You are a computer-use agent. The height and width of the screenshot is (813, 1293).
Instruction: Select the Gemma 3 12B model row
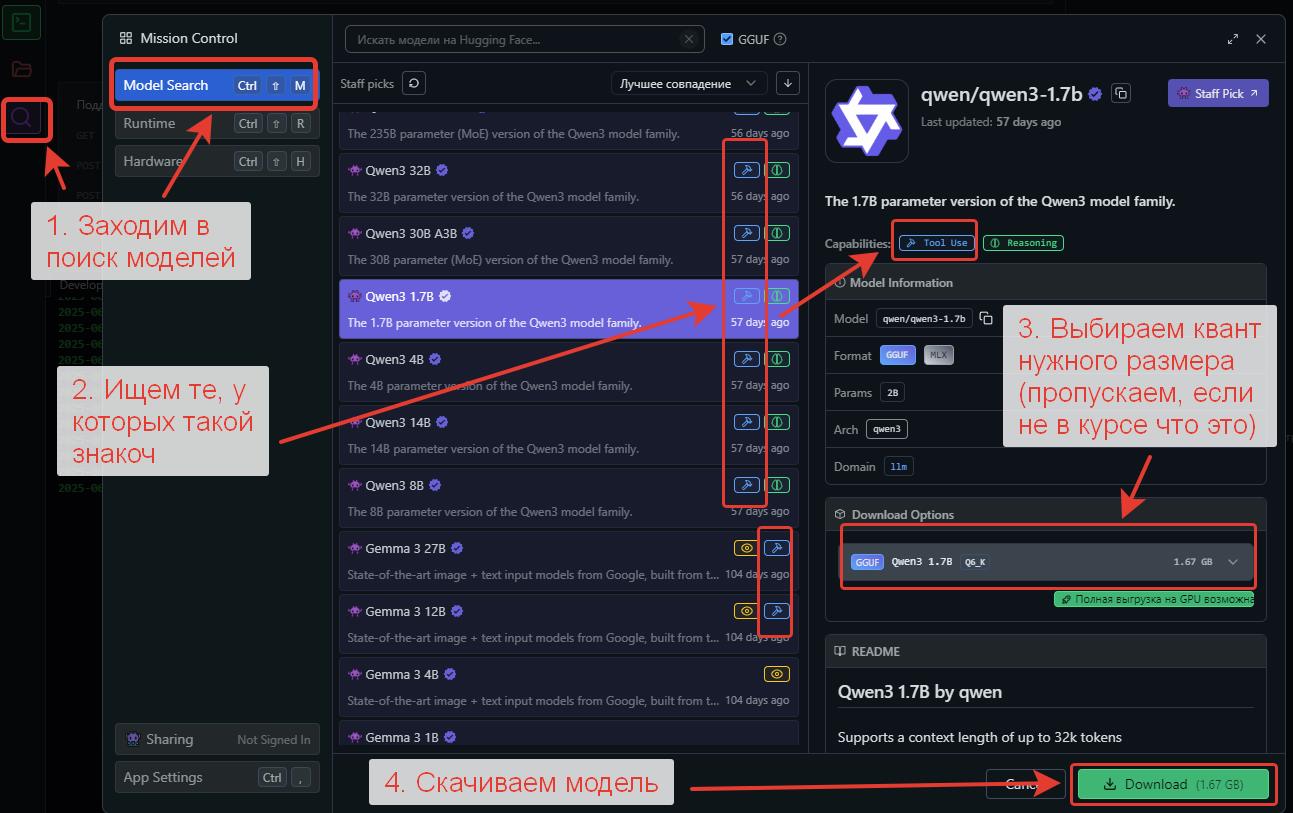tap(568, 624)
